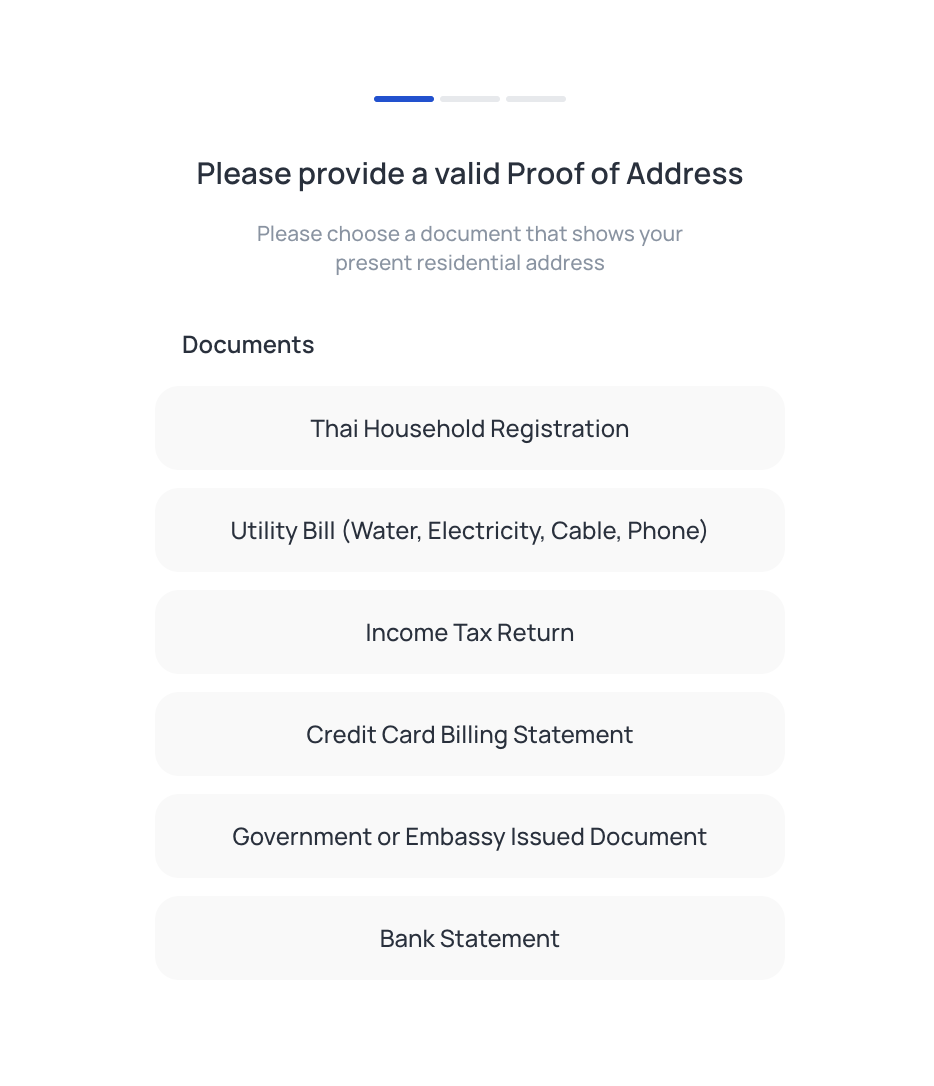Click the first blue progress step
This screenshot has height=1086, width=934.
click(404, 99)
